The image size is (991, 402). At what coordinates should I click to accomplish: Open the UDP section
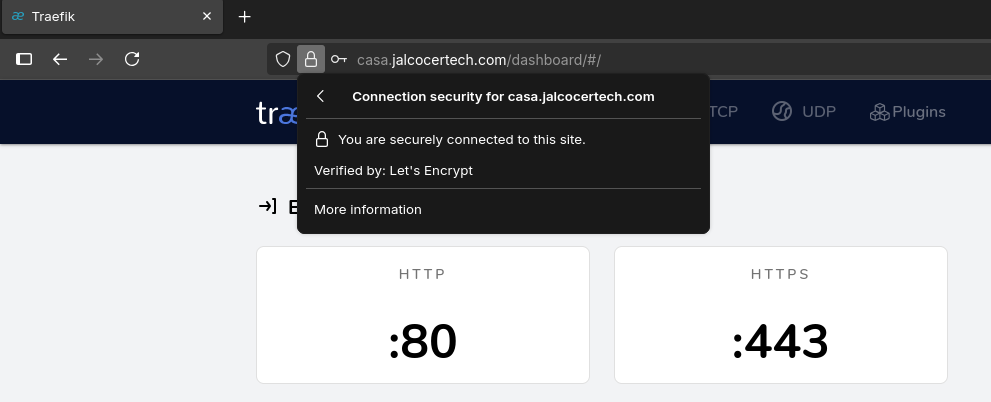pos(804,112)
